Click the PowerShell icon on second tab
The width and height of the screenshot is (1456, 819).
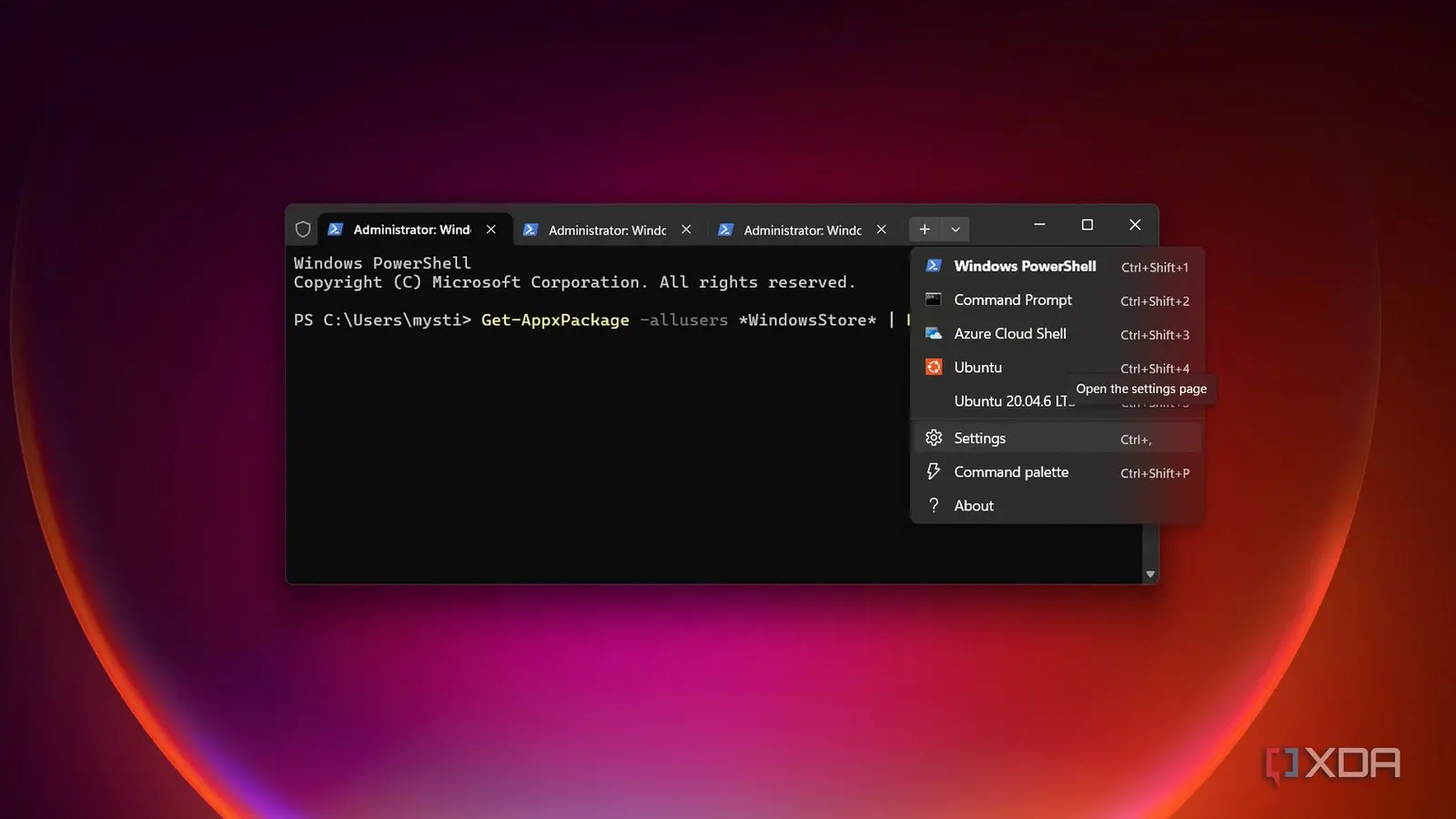531,230
